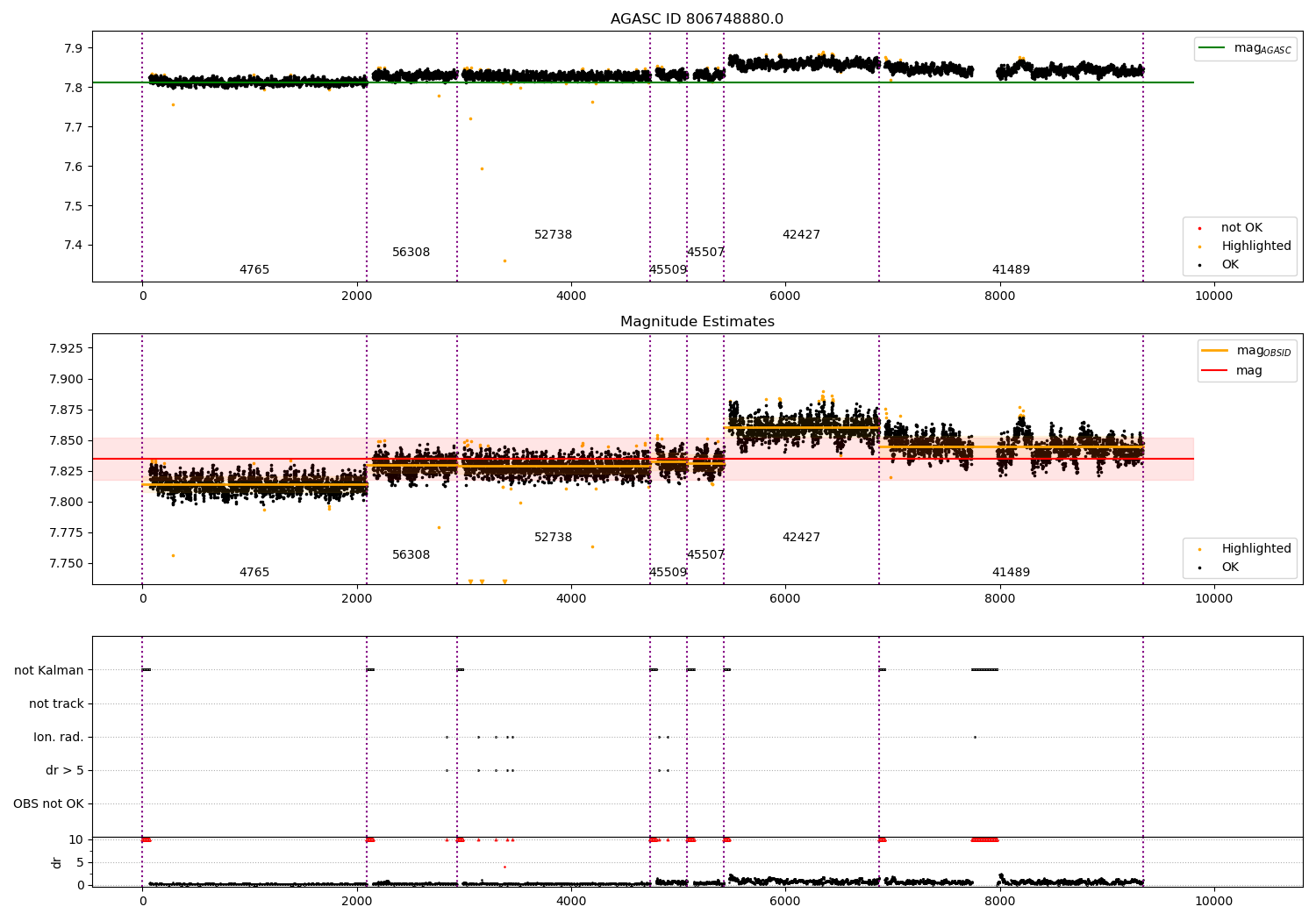
Task: Select OBSID label 45507 in Magnitude Estimates plot
Action: coord(705,554)
